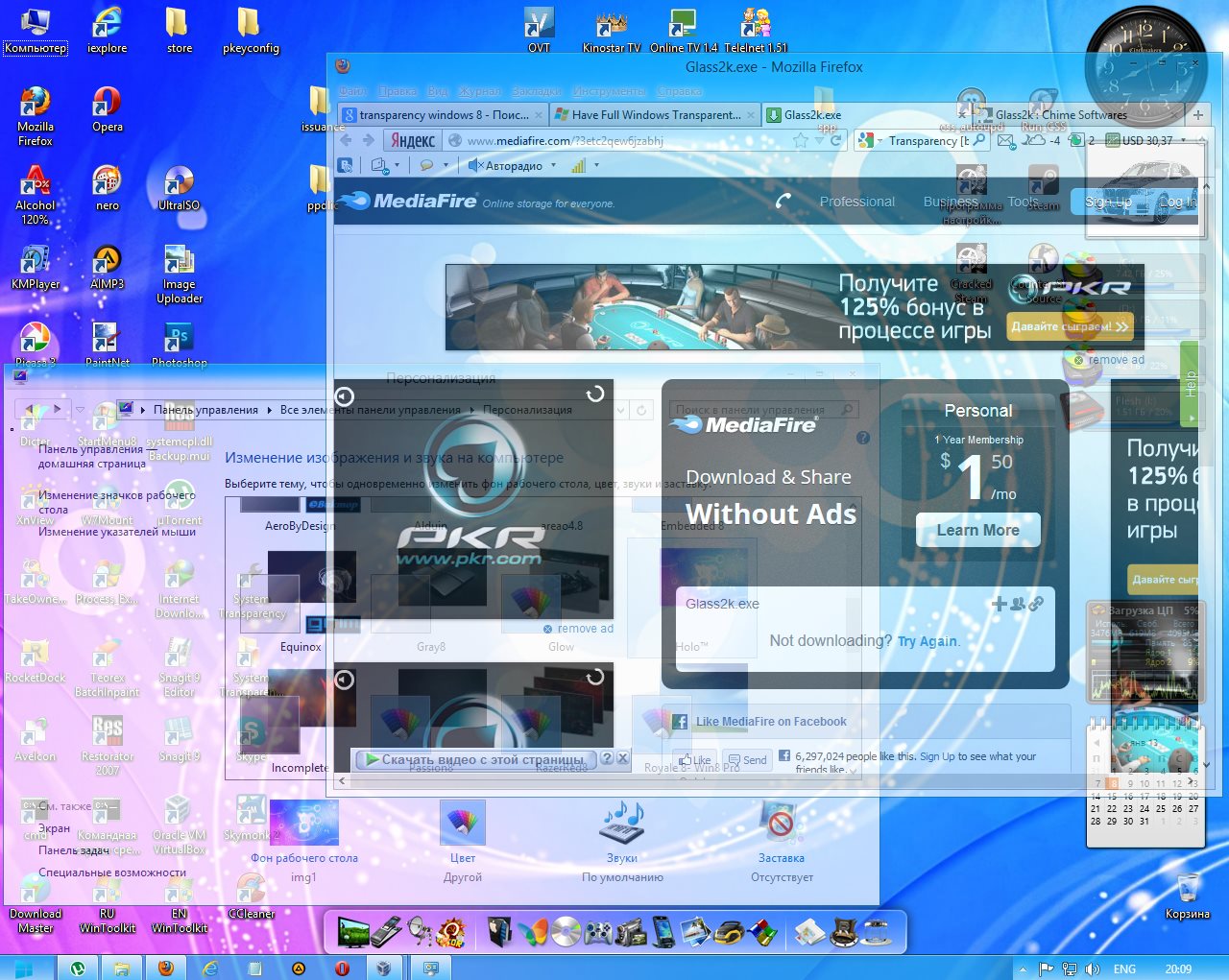
Task: Switch to Glass2k.exe tab
Action: point(869,114)
